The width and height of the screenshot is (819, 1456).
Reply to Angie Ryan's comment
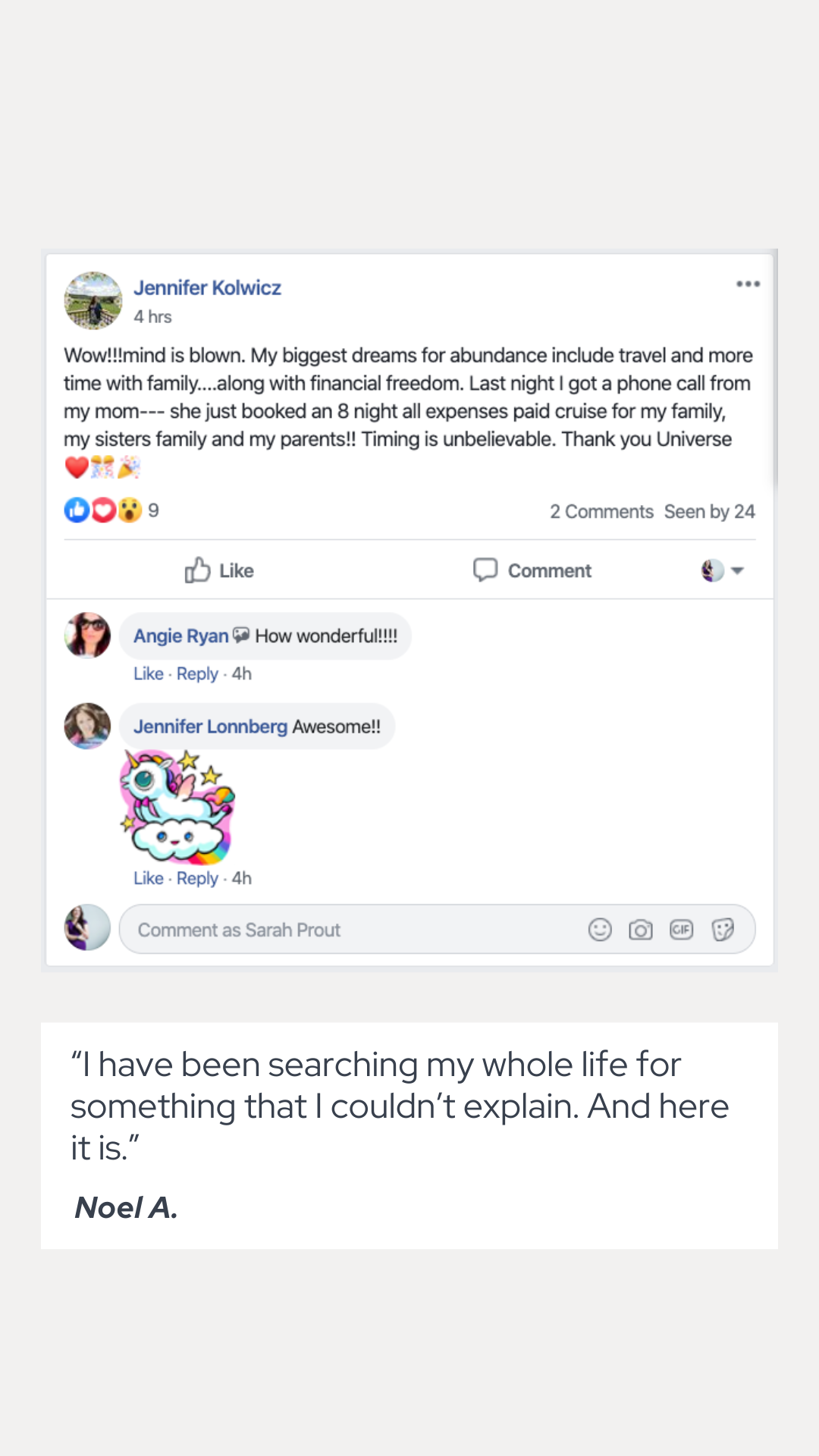click(x=197, y=674)
